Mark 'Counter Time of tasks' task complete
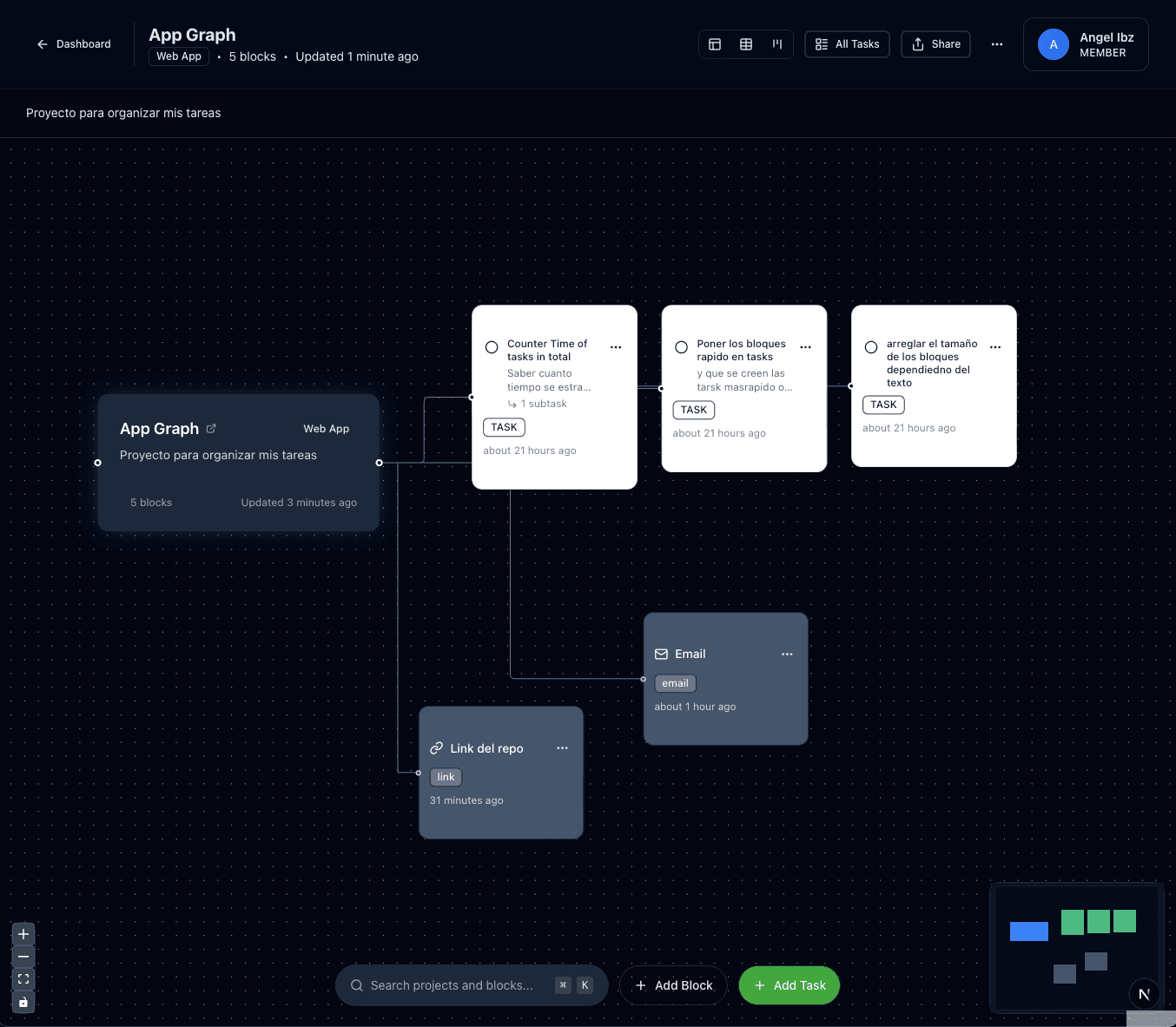 (x=492, y=347)
